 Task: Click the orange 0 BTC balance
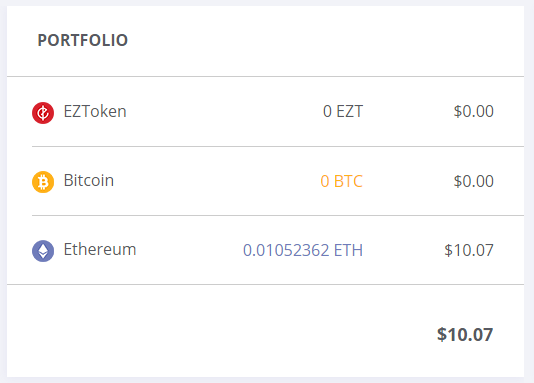click(342, 181)
